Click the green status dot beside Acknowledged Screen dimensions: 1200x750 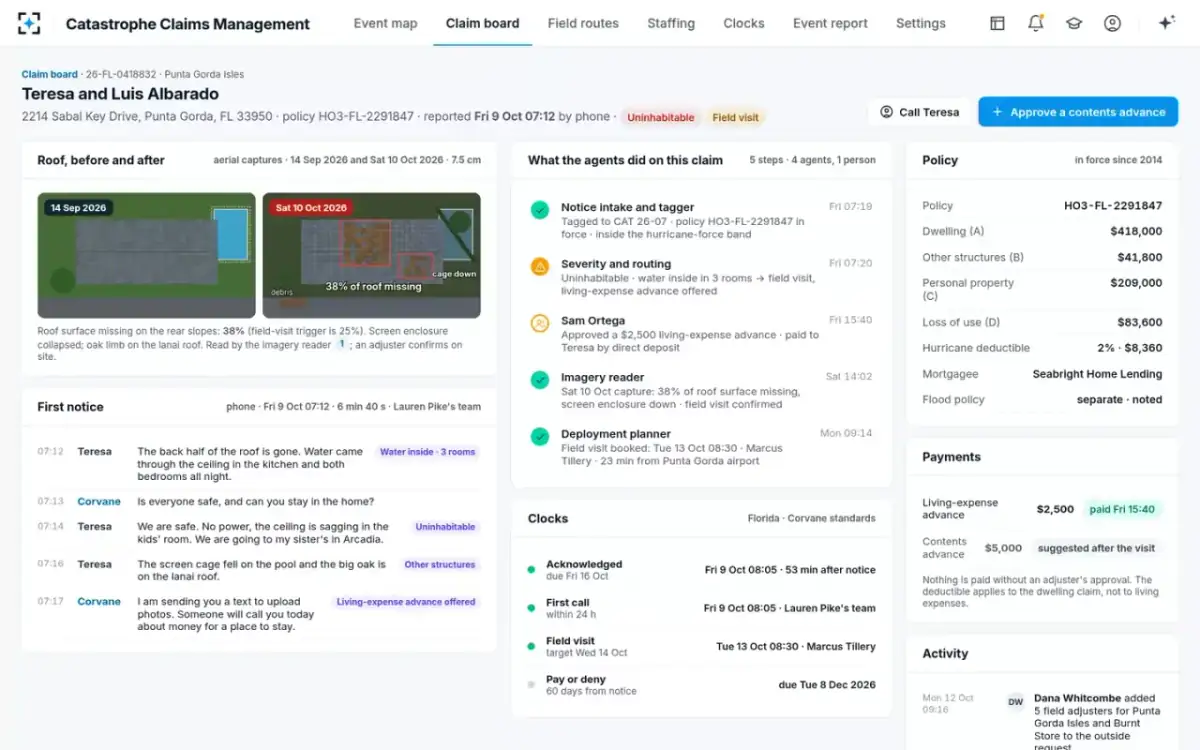click(x=531, y=570)
